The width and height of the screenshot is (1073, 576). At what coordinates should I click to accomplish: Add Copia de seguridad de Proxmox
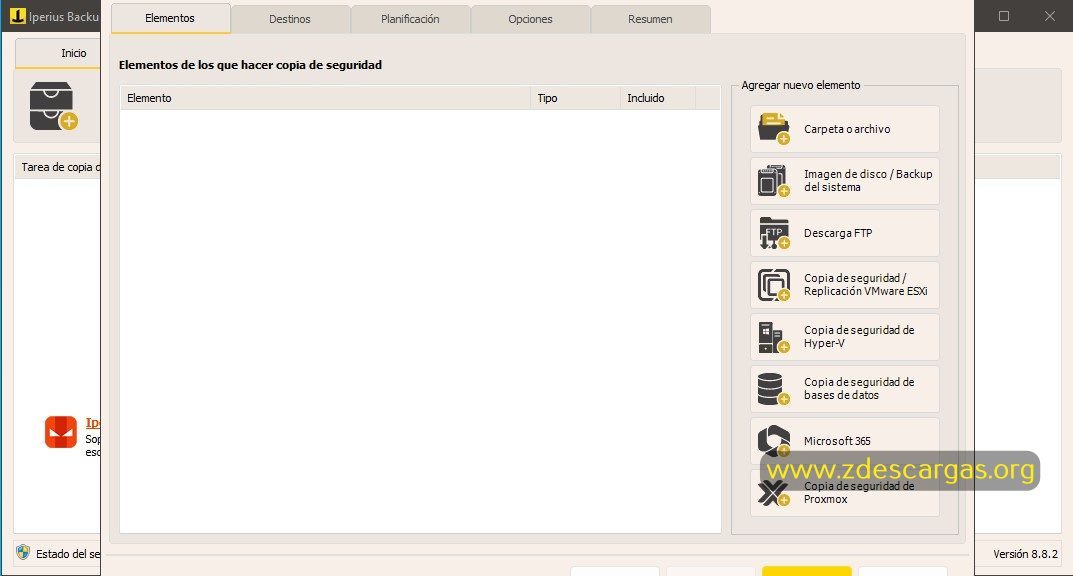pyautogui.click(x=844, y=493)
